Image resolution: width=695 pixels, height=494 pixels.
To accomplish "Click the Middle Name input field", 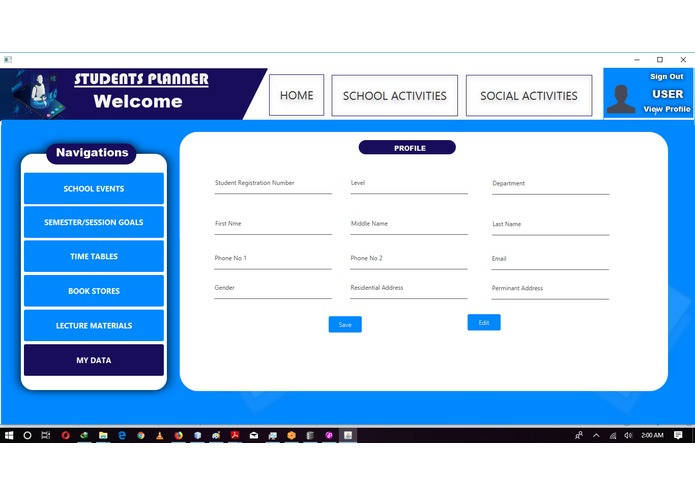I will [x=409, y=226].
